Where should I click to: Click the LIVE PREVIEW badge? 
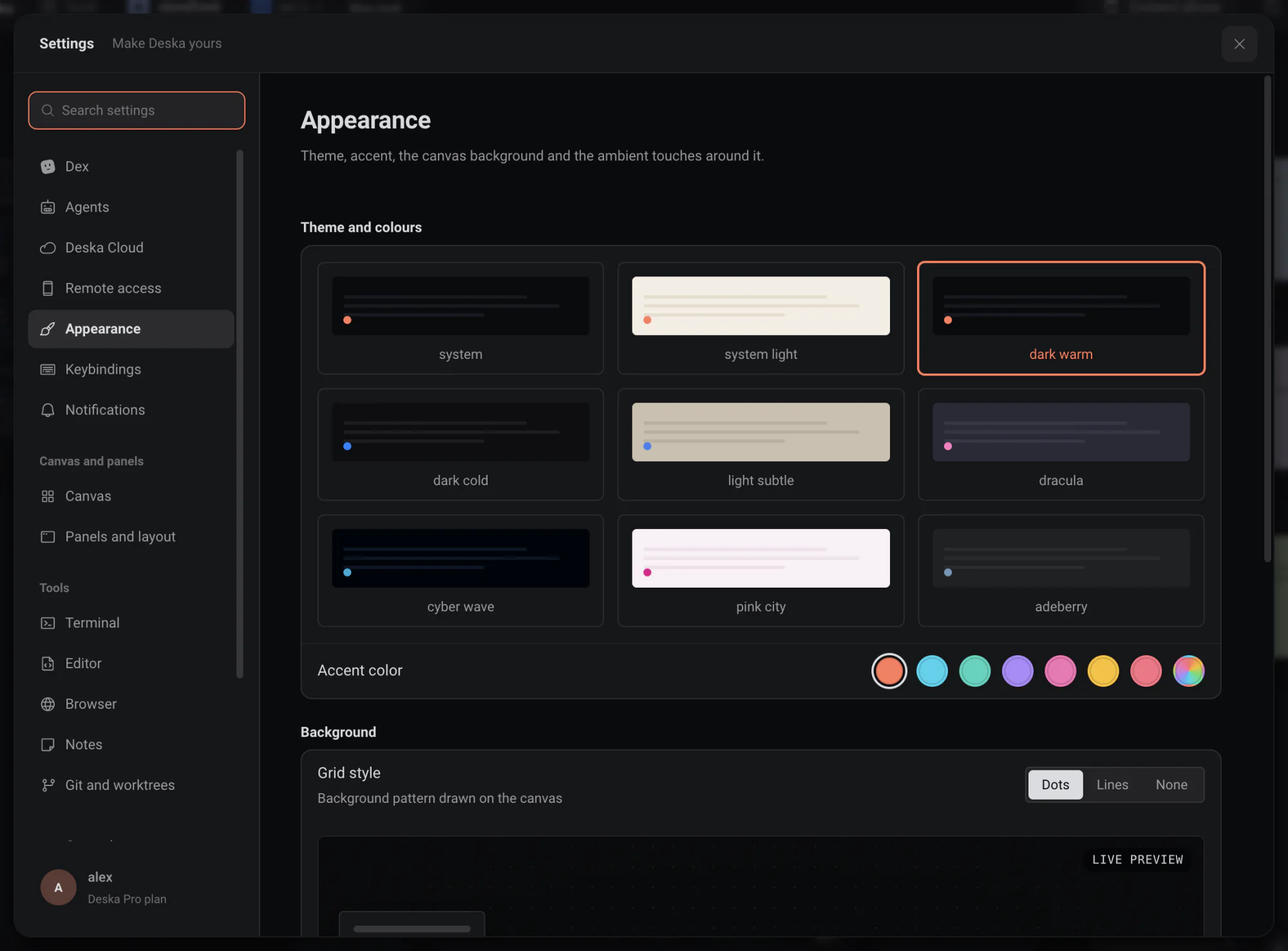click(1137, 860)
